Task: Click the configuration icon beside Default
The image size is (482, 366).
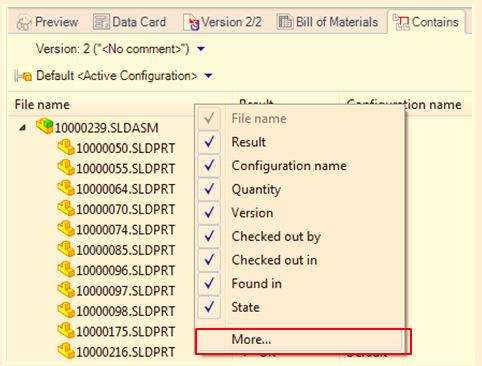Action: click(x=23, y=76)
